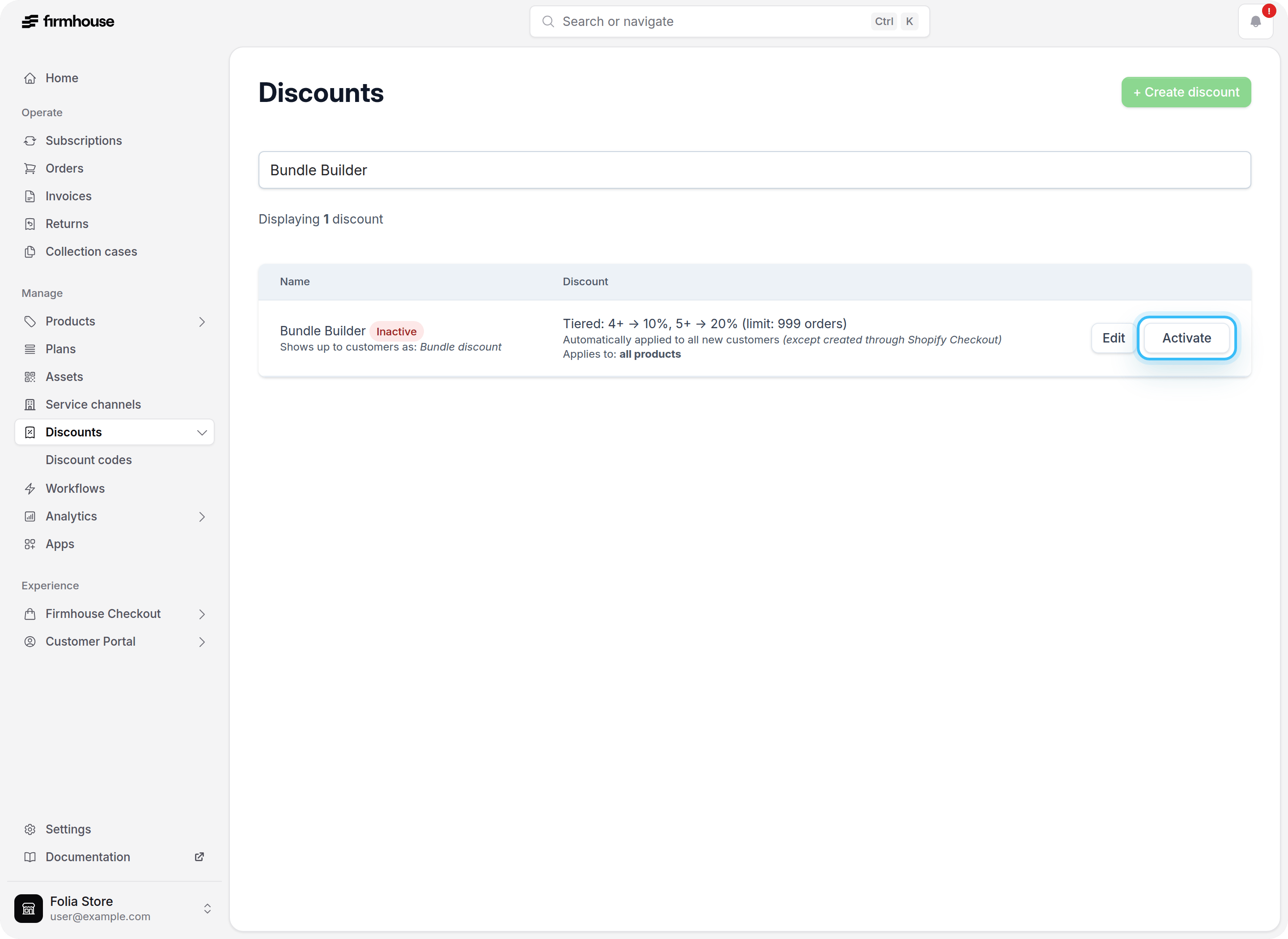Screen dimensions: 1288x939
Task: Expand the Products submenu chevron
Action: click(202, 322)
